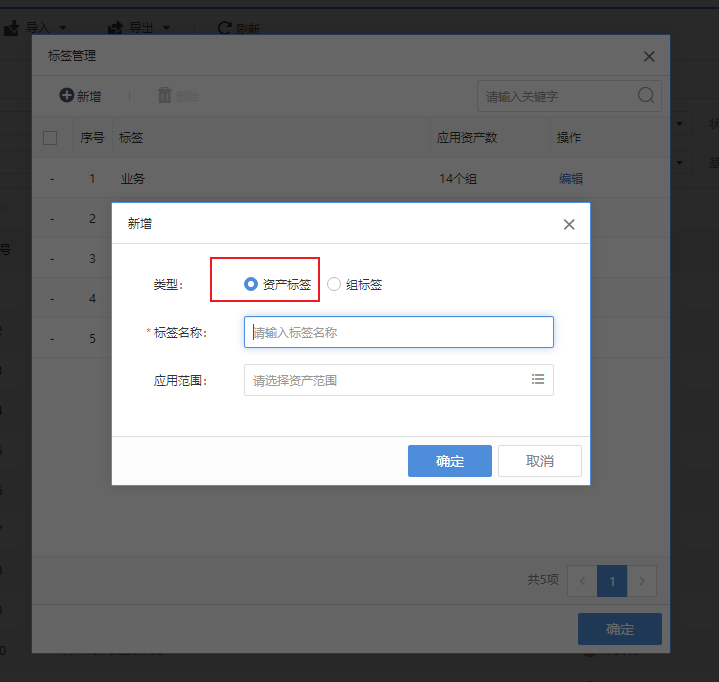Close the 新增 dialog with X
This screenshot has width=719, height=682.
click(569, 224)
